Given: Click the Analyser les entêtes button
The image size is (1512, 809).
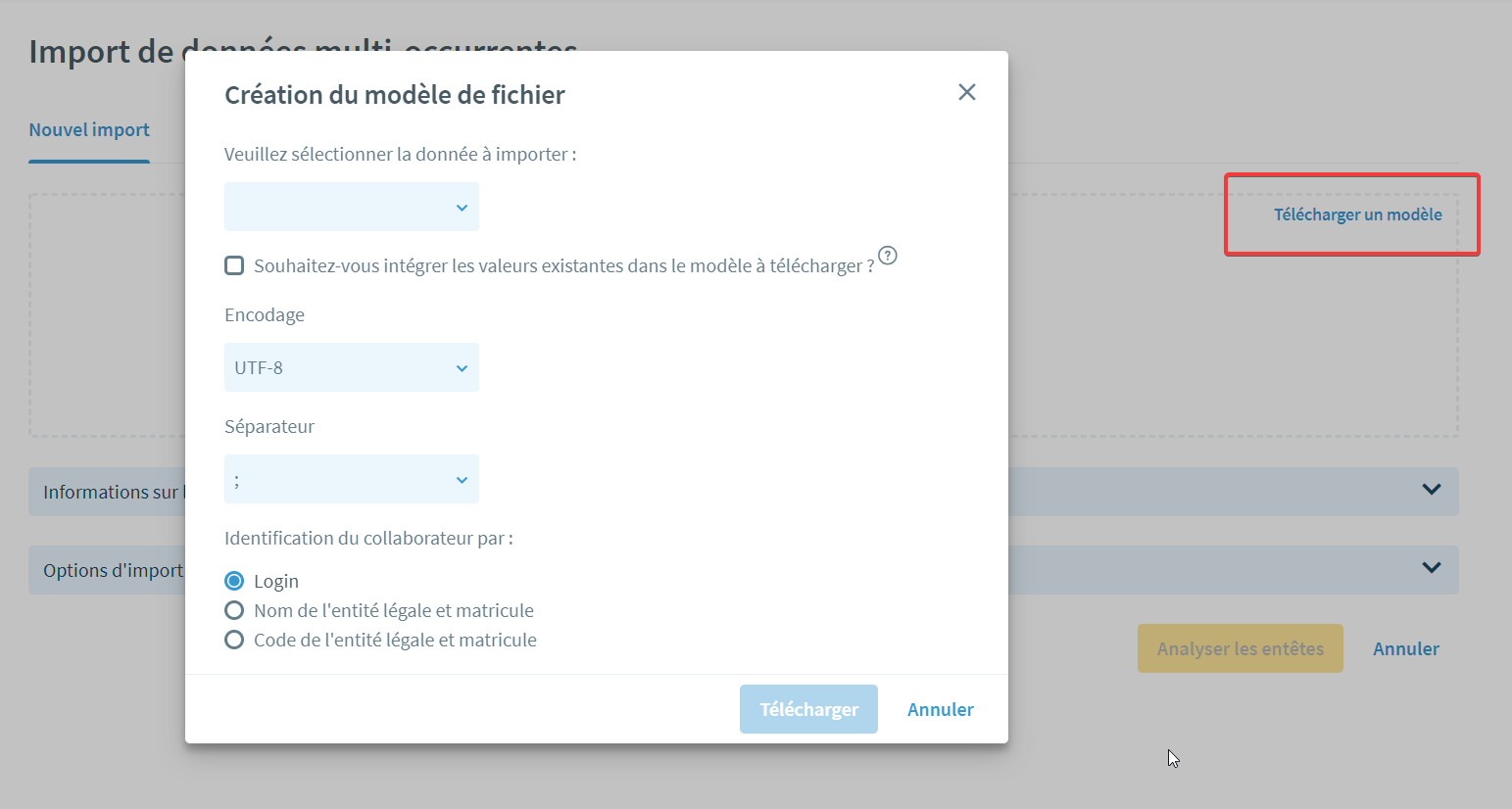Looking at the screenshot, I should tap(1241, 648).
